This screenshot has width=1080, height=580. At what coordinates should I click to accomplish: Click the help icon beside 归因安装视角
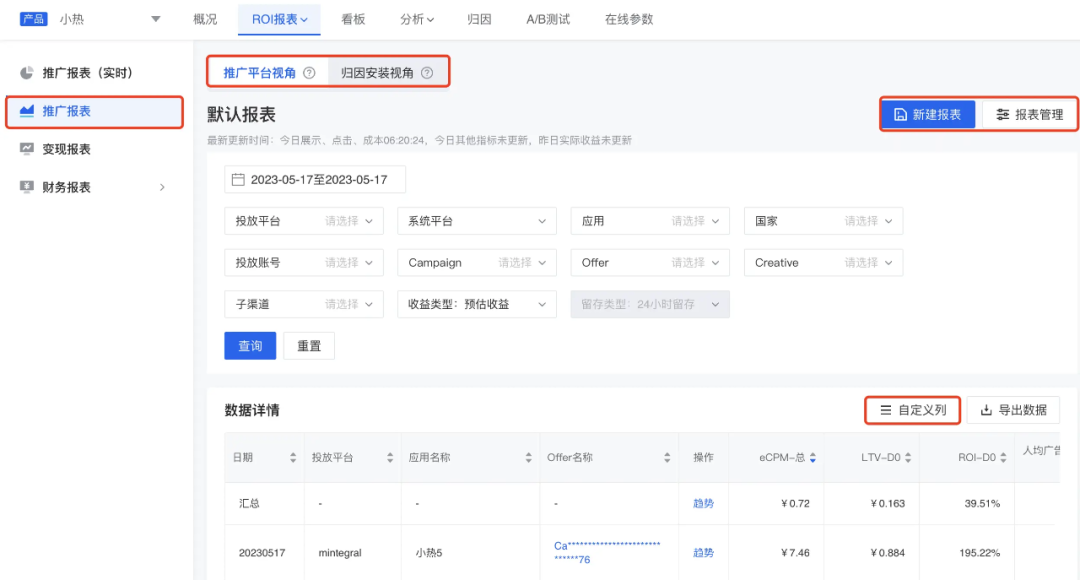[x=426, y=71]
